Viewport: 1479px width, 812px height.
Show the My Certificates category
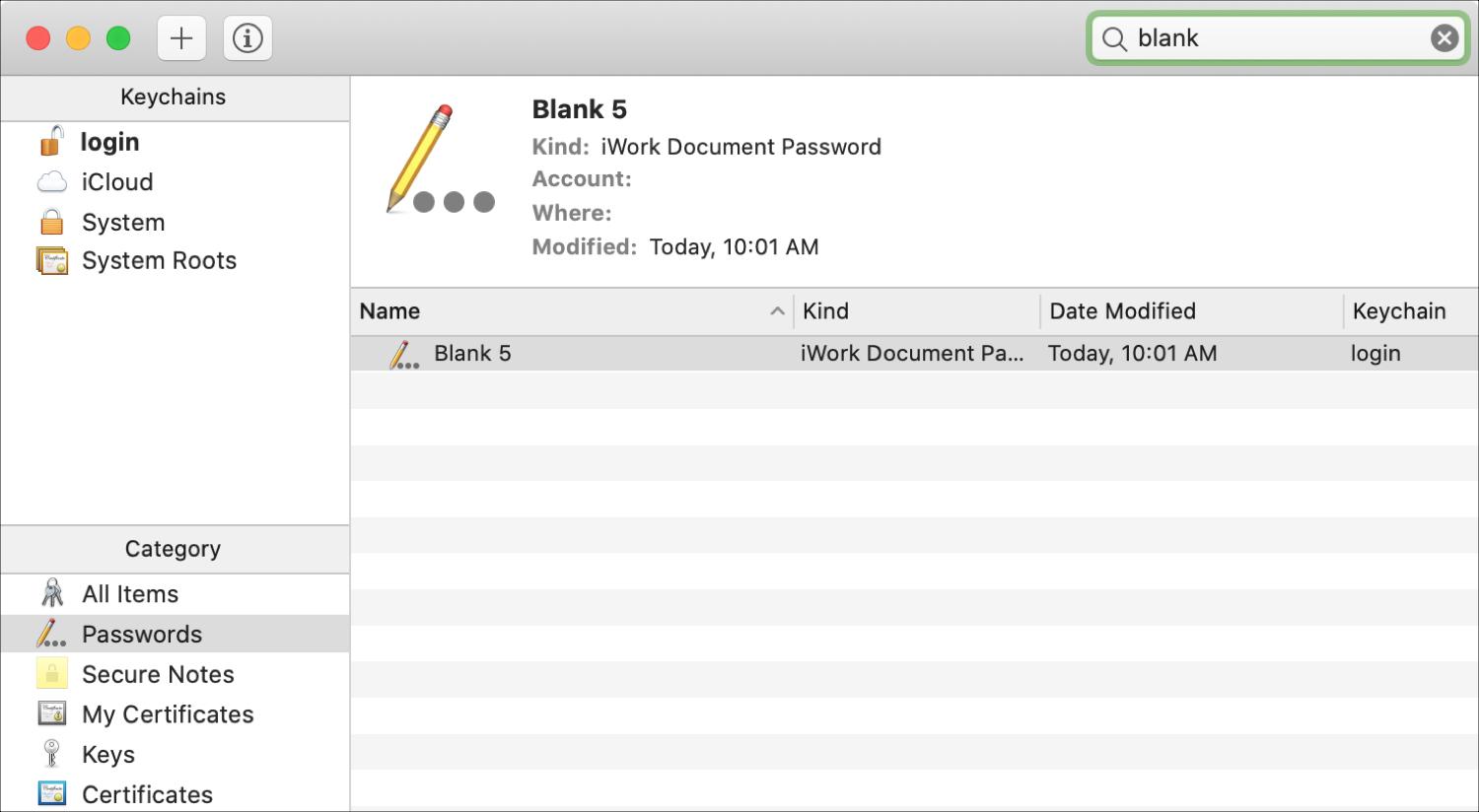[168, 714]
